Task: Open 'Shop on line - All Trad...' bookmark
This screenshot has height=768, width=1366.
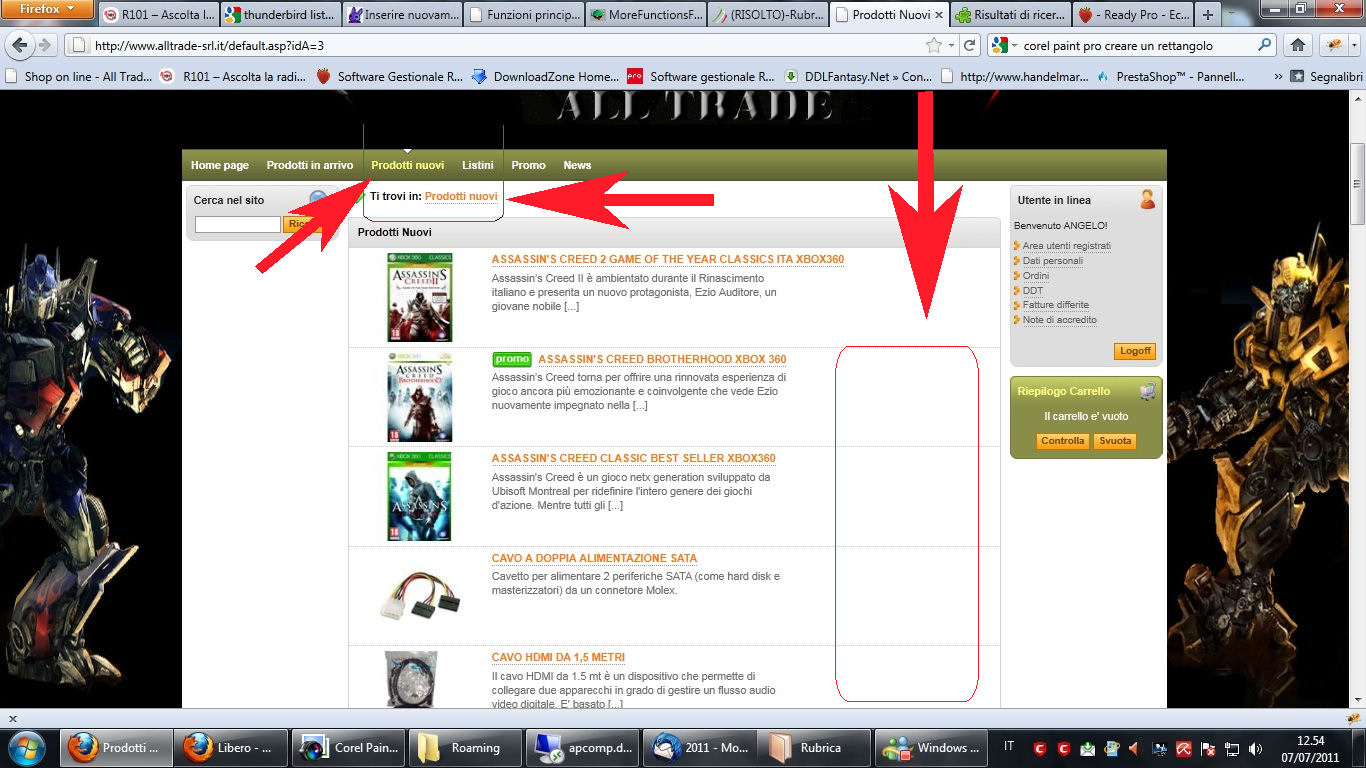Action: pyautogui.click(x=79, y=76)
